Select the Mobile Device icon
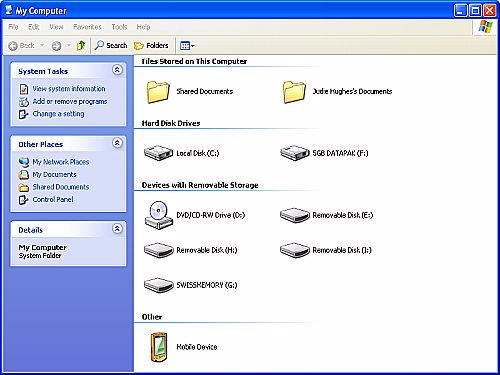500x375 pixels. click(158, 347)
